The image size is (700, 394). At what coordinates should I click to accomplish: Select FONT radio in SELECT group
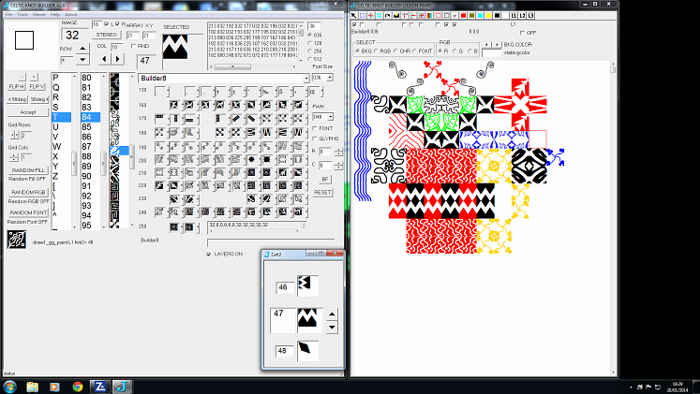[x=414, y=51]
